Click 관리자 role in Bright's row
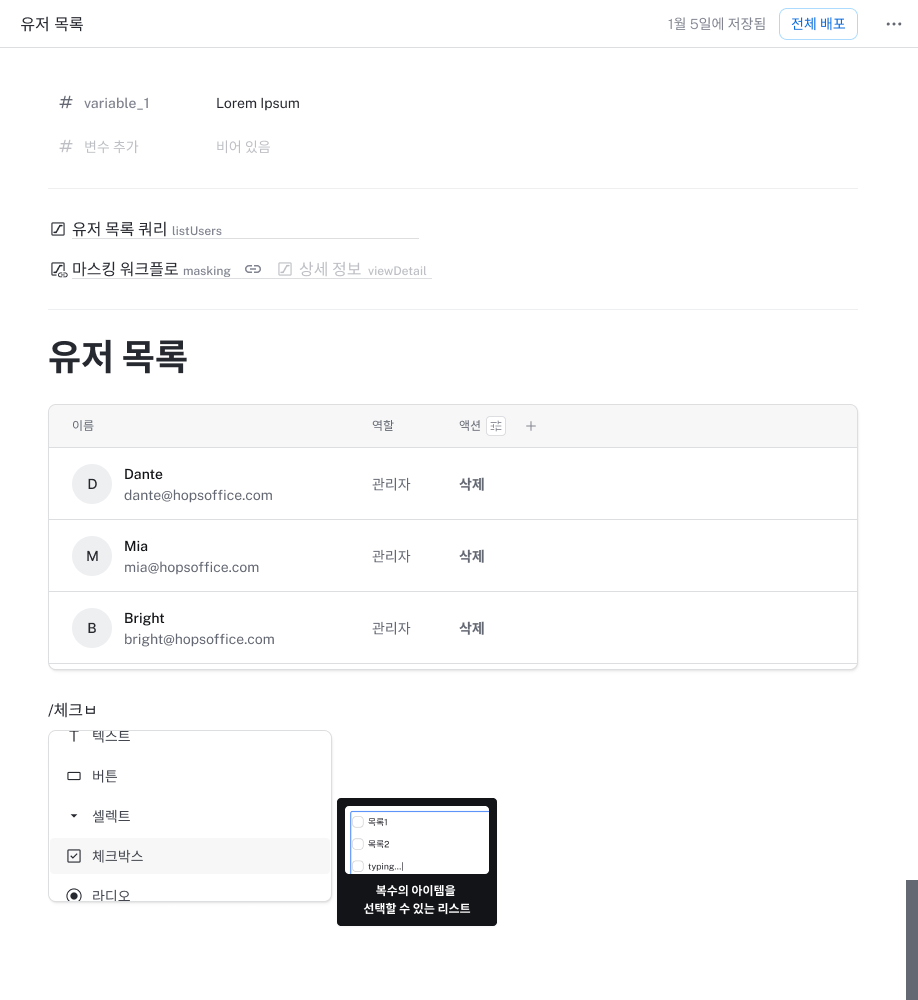 tap(391, 629)
